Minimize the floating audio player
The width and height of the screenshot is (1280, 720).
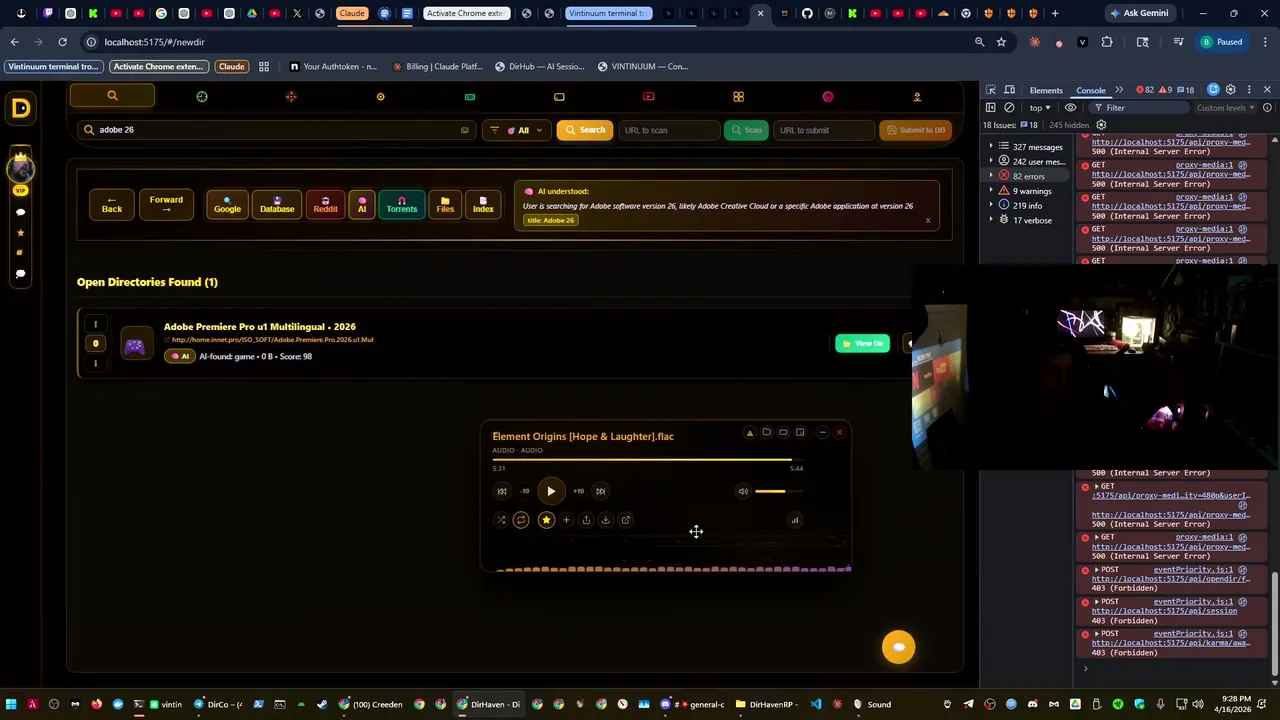pos(822,433)
